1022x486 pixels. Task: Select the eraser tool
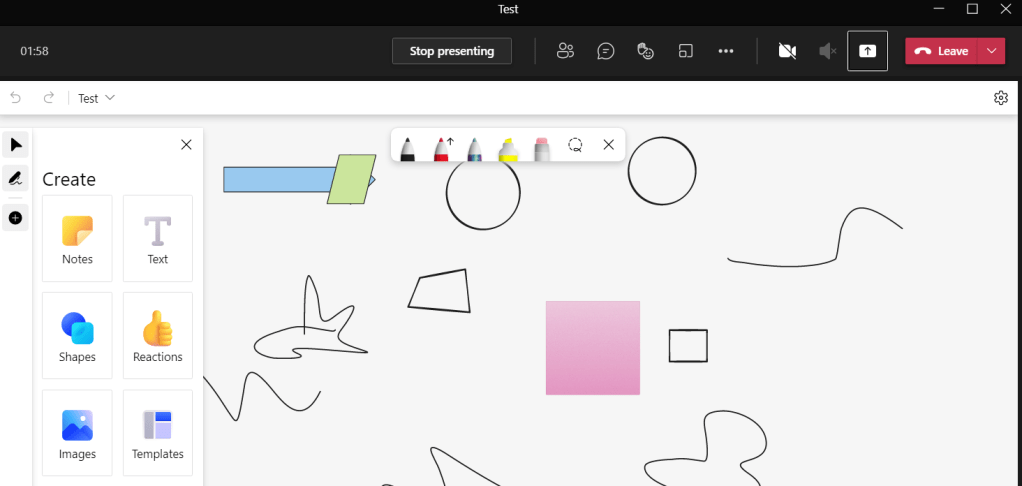pyautogui.click(x=542, y=148)
